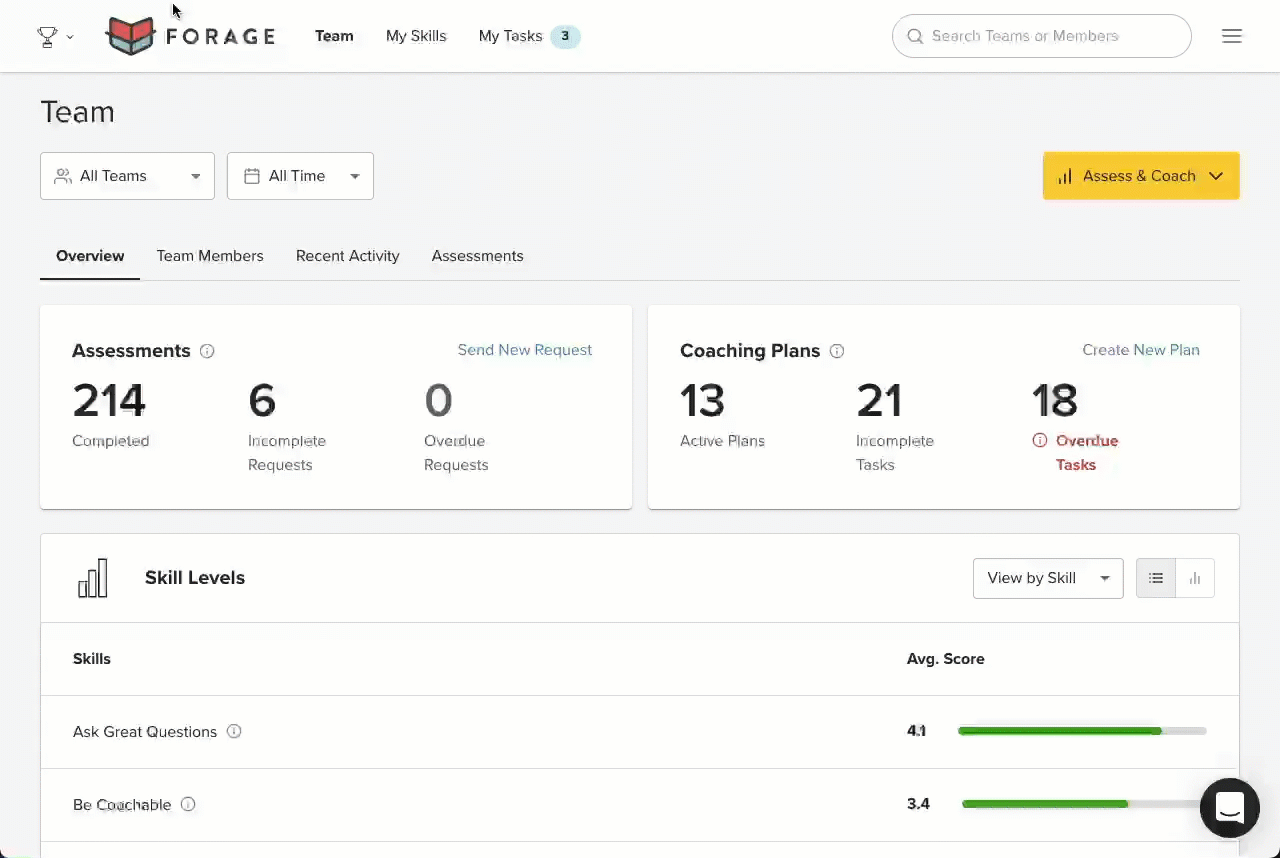1280x858 pixels.
Task: Click the Search Teams or Members field
Action: [1042, 36]
